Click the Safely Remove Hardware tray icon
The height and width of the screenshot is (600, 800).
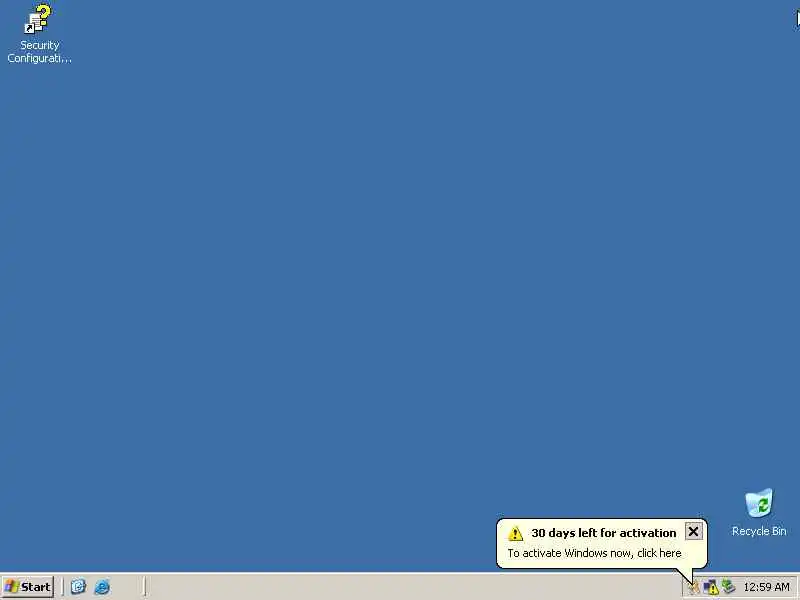coord(728,587)
